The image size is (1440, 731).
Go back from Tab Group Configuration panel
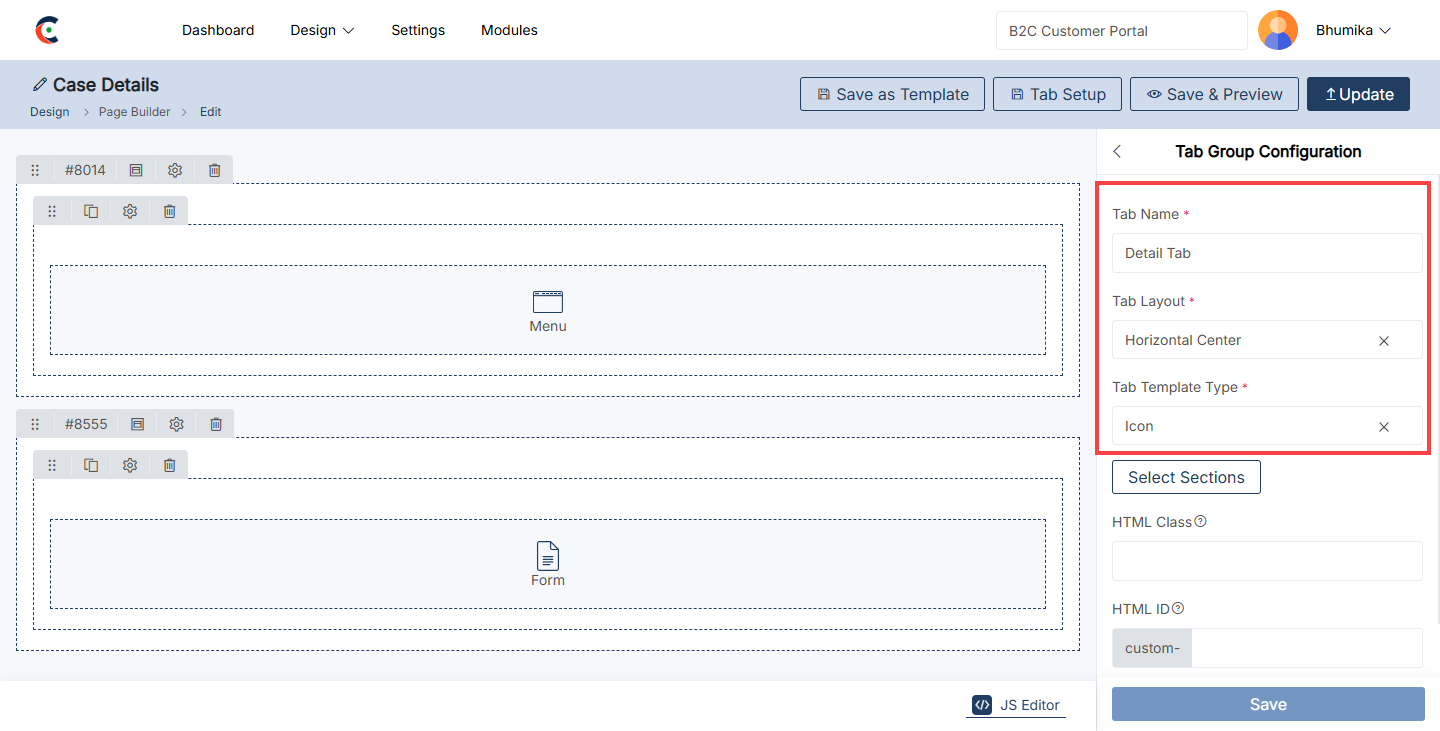[1117, 152]
